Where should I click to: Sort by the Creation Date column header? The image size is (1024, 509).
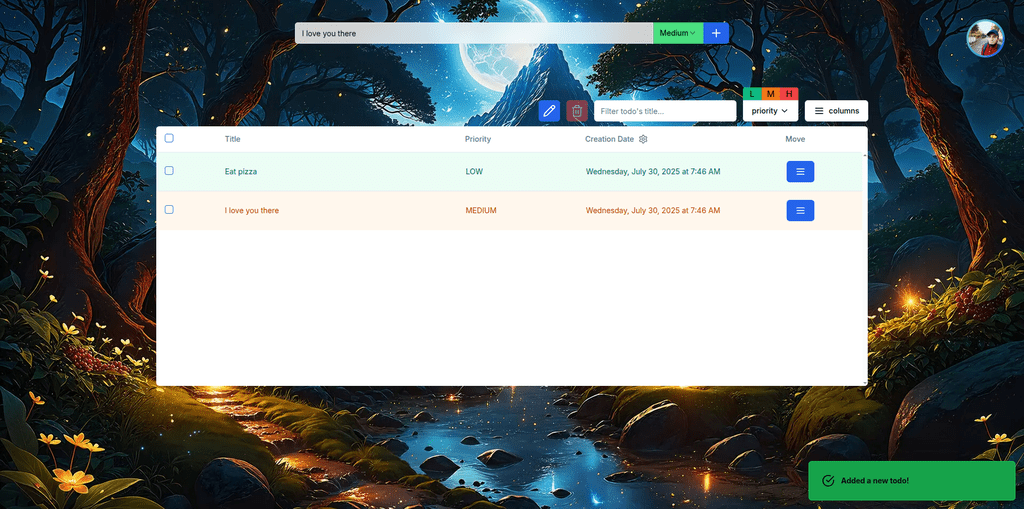tap(609, 139)
